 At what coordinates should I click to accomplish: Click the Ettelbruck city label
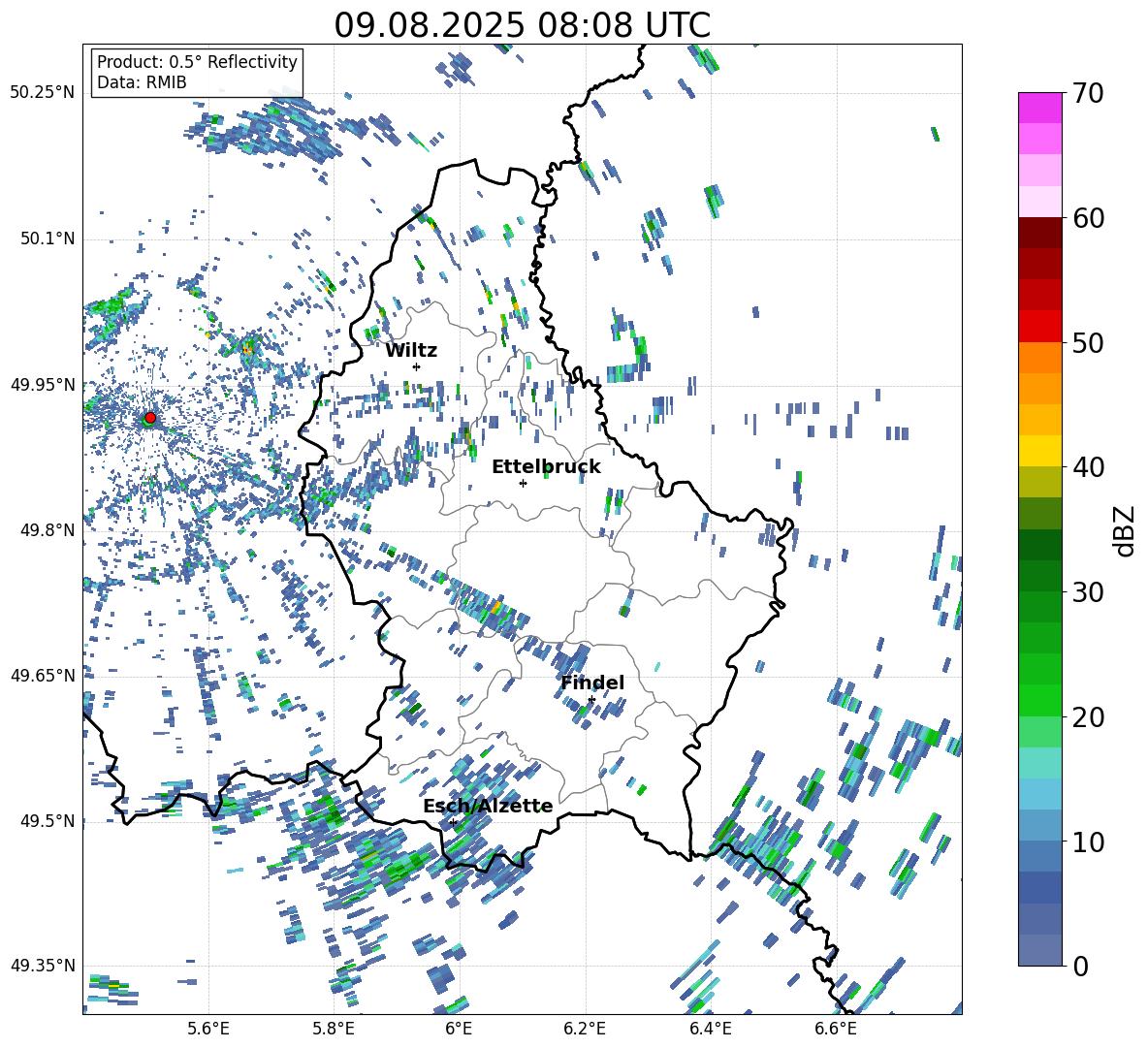546,467
